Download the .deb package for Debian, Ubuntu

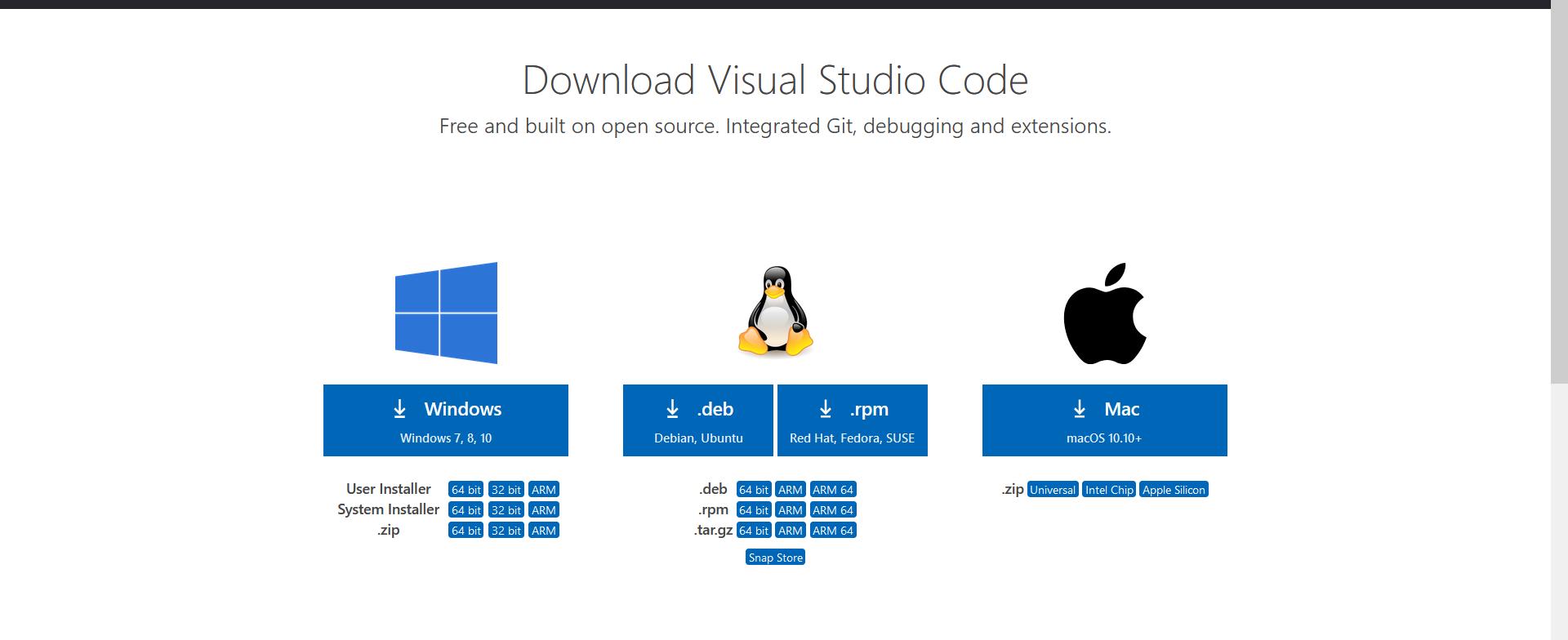[x=698, y=420]
